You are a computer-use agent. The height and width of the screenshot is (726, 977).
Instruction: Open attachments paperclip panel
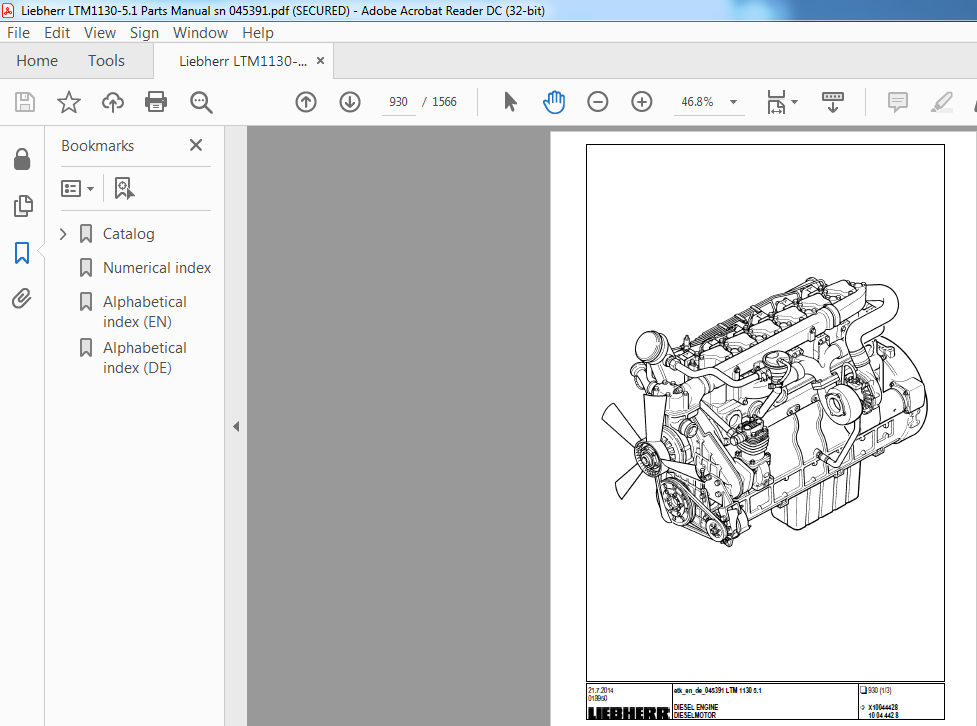point(22,299)
